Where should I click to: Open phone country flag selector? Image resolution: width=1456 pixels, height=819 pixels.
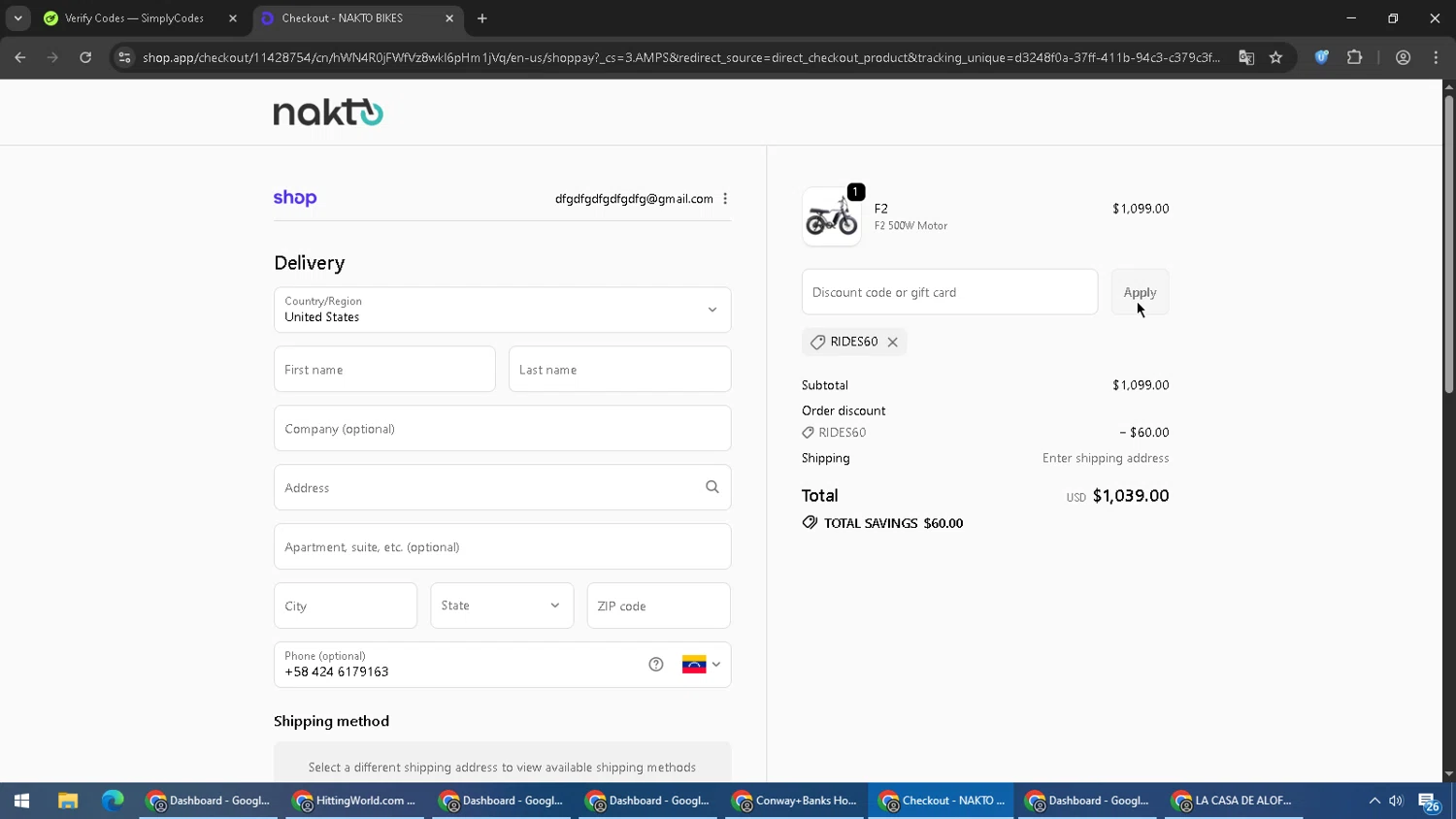[x=701, y=665]
